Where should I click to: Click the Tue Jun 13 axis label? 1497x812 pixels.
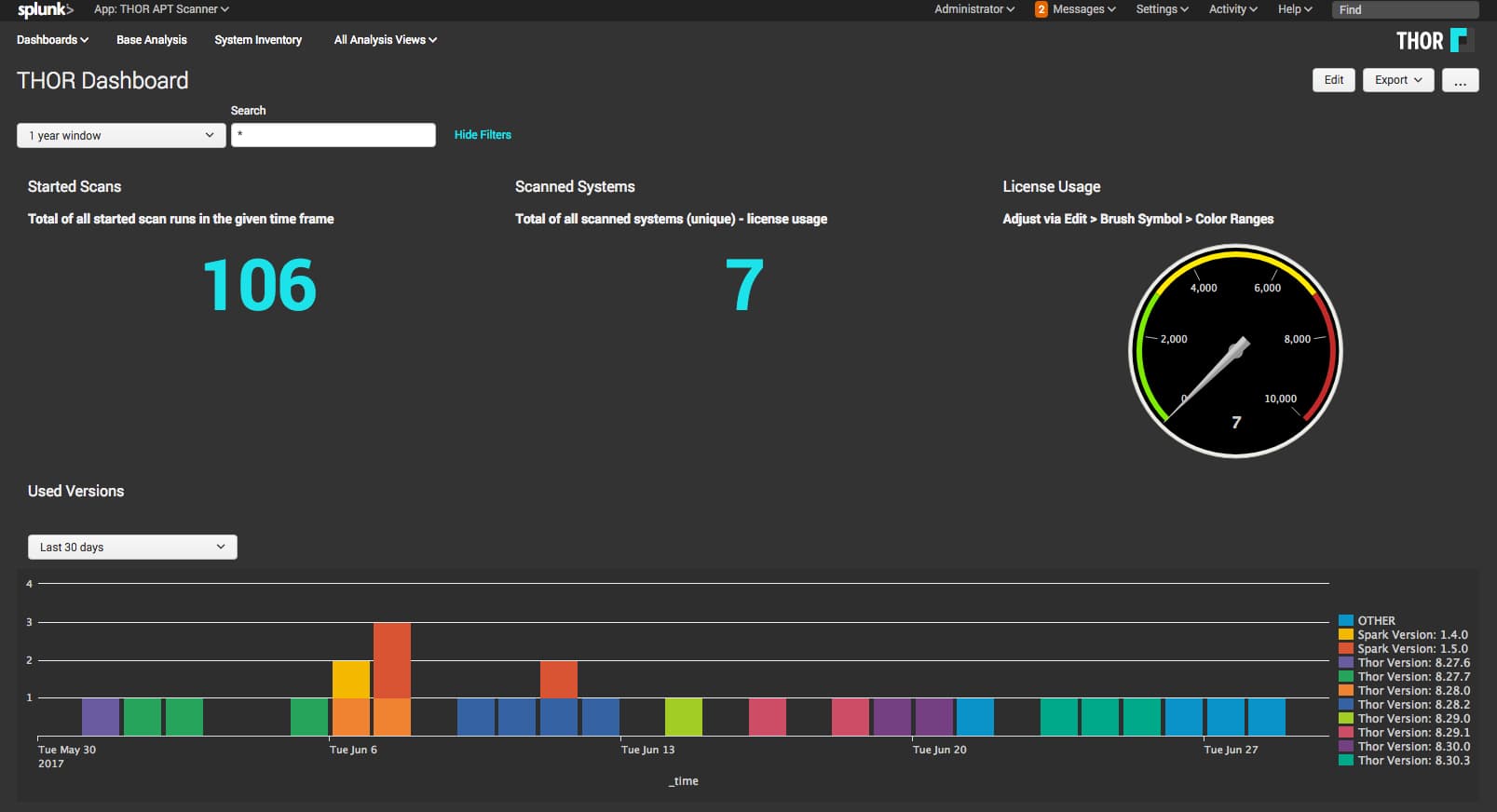click(648, 750)
